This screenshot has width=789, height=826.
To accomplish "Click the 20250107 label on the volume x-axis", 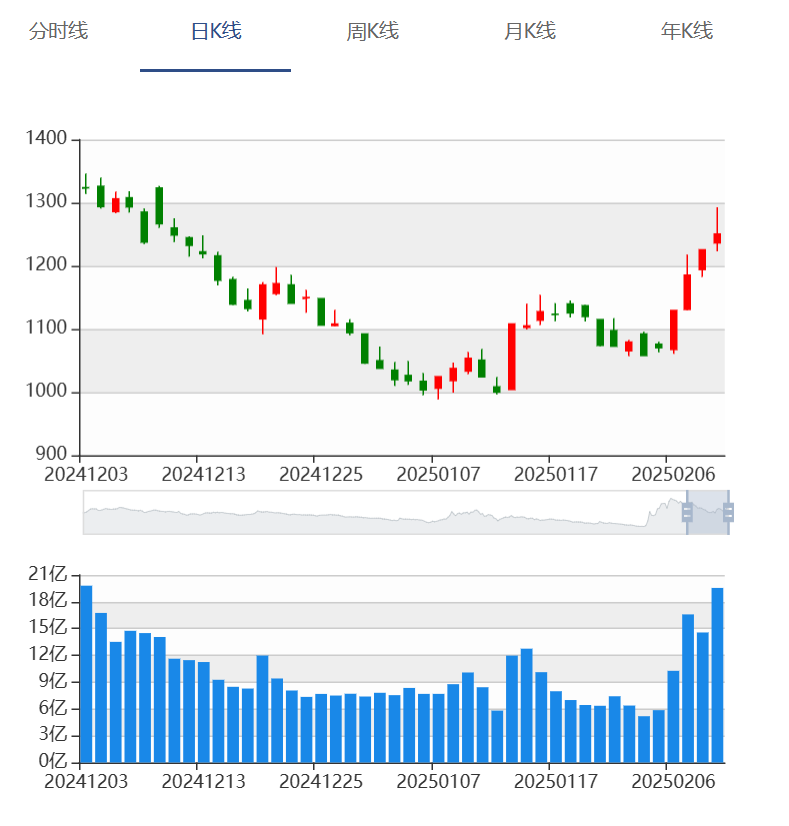I will tap(431, 778).
